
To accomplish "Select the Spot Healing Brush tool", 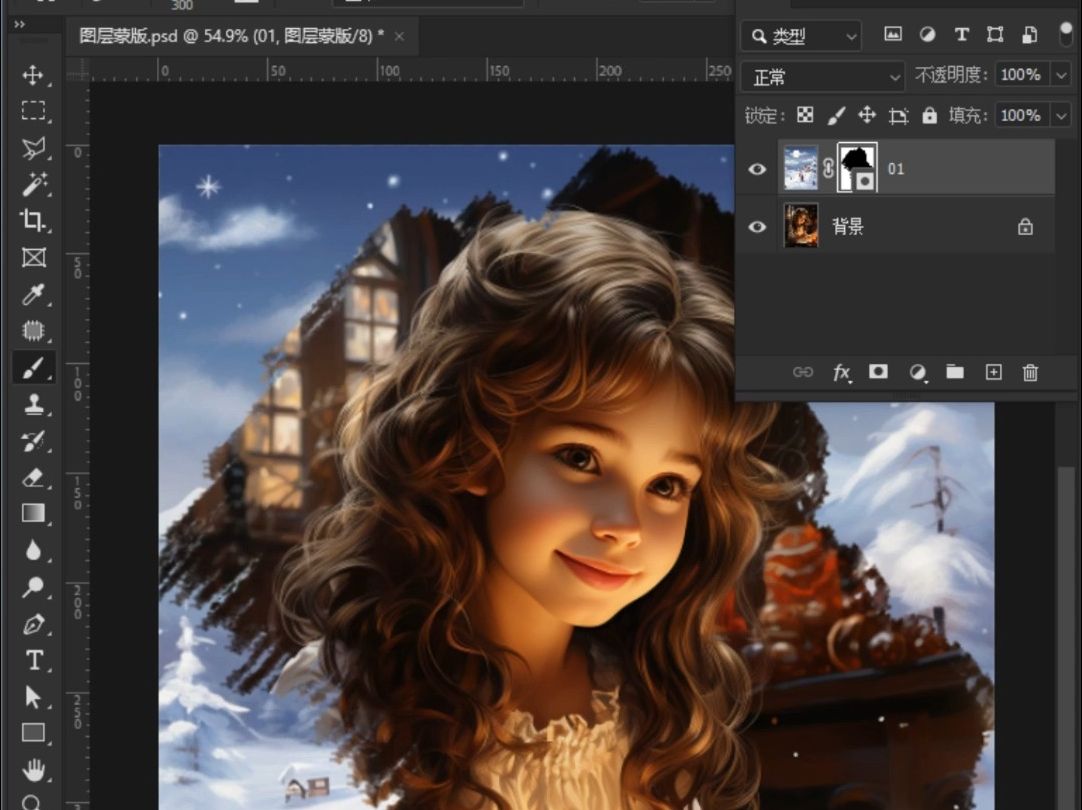I will point(32,331).
